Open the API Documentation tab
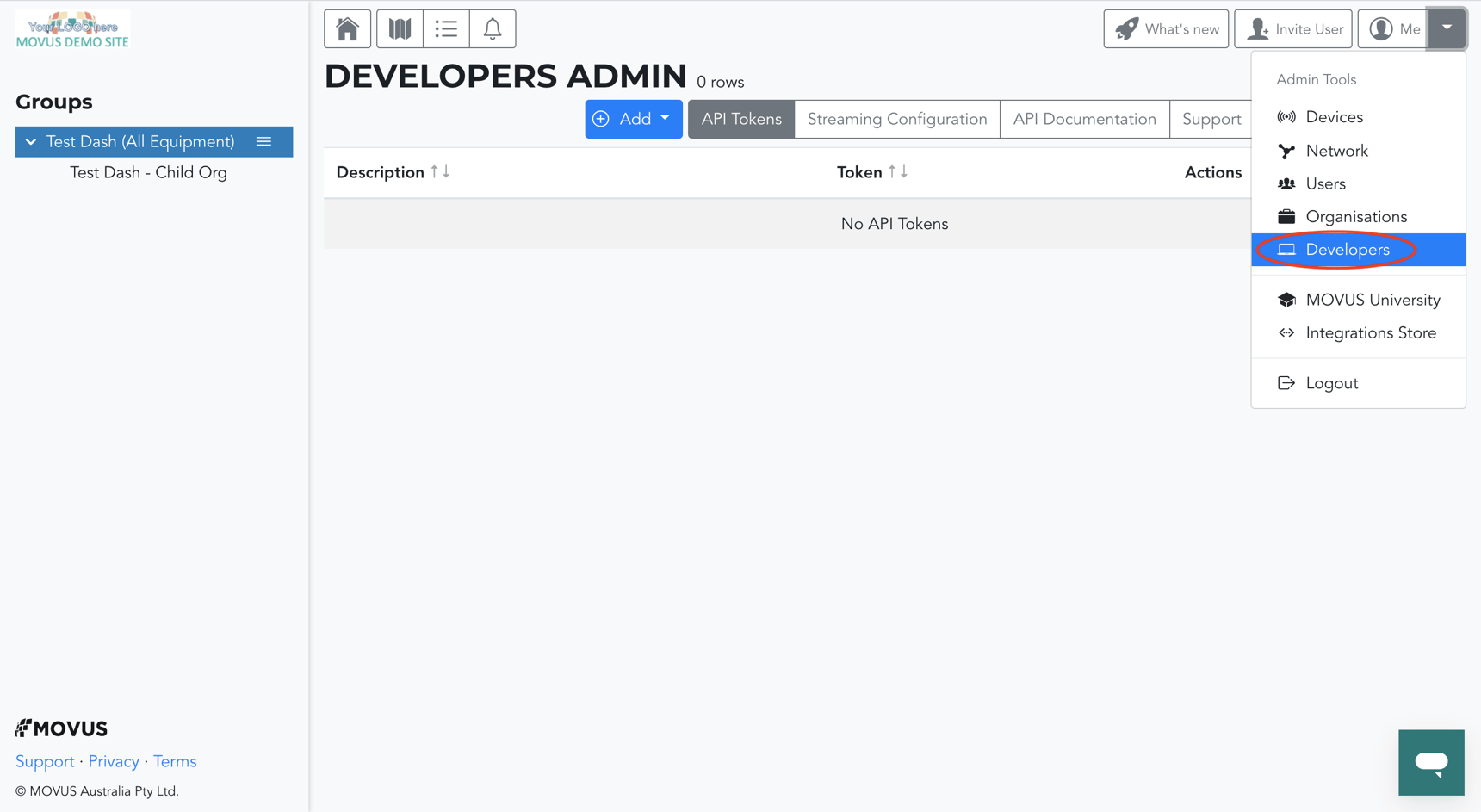This screenshot has height=812, width=1481. (1084, 119)
